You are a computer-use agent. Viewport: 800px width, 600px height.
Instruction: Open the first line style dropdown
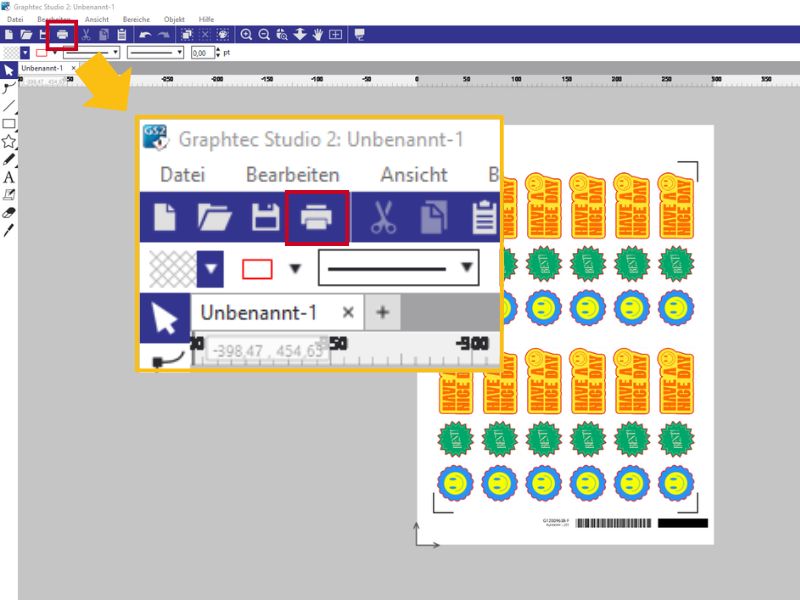(92, 53)
